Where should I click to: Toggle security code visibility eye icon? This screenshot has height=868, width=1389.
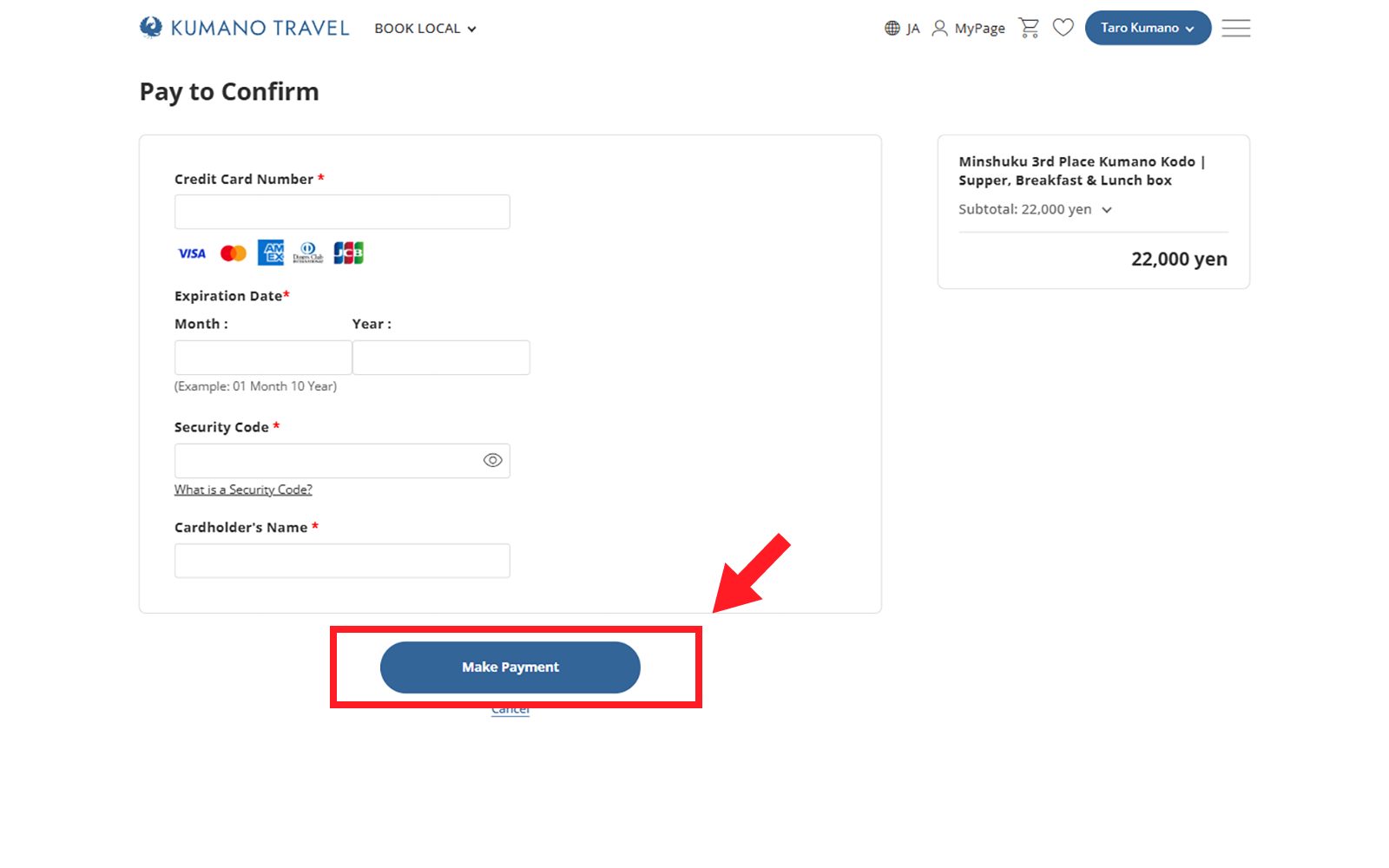pyautogui.click(x=492, y=461)
